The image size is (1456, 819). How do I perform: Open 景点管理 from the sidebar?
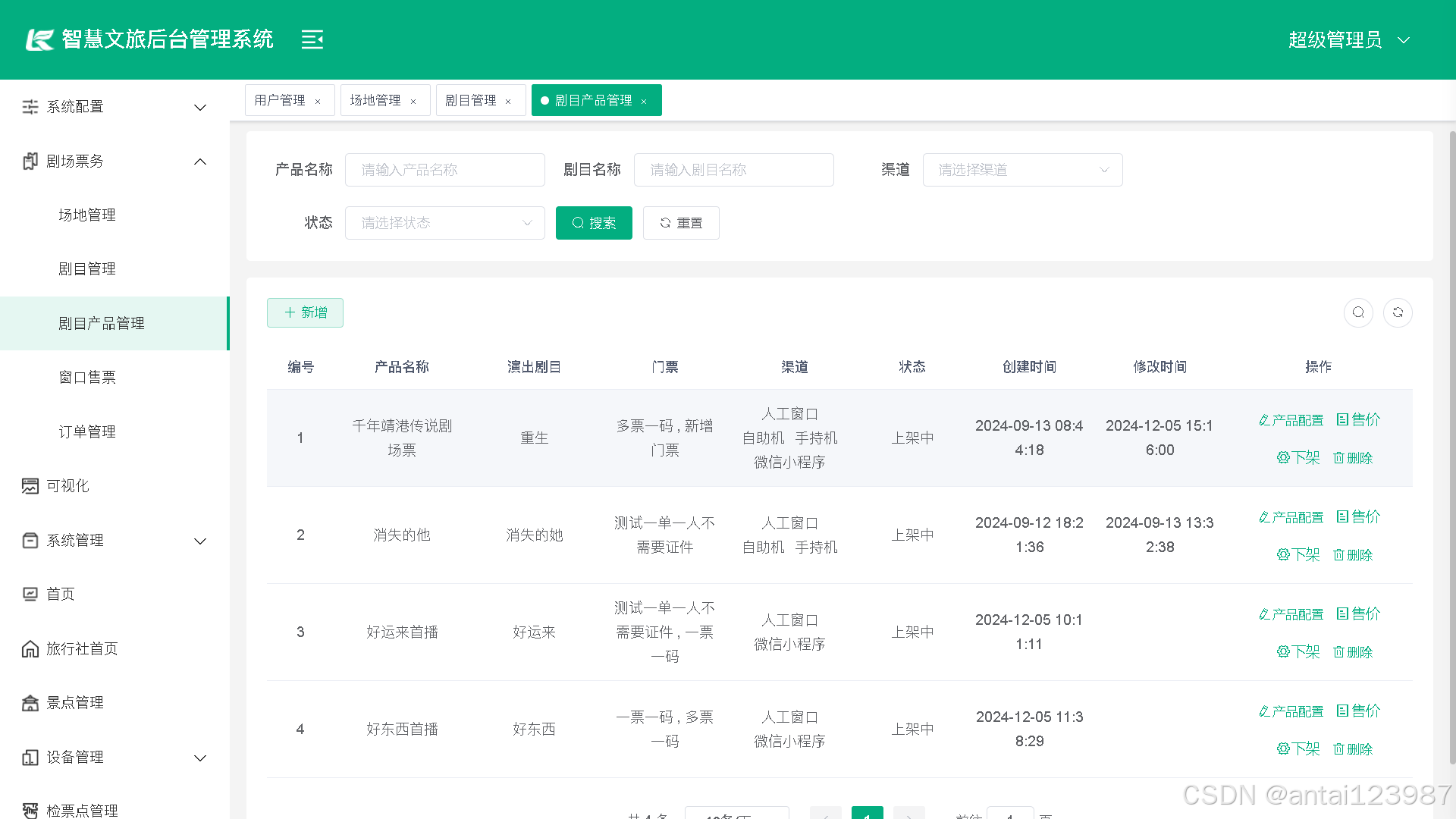75,702
